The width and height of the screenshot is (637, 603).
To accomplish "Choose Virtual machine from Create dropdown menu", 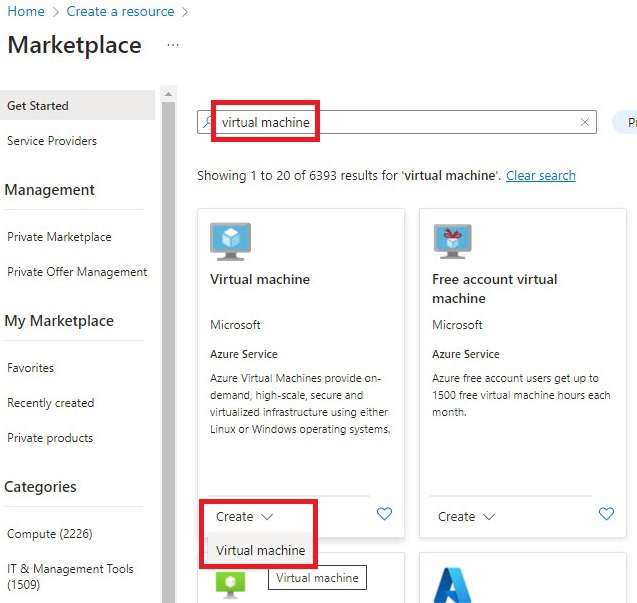I will pos(260,550).
